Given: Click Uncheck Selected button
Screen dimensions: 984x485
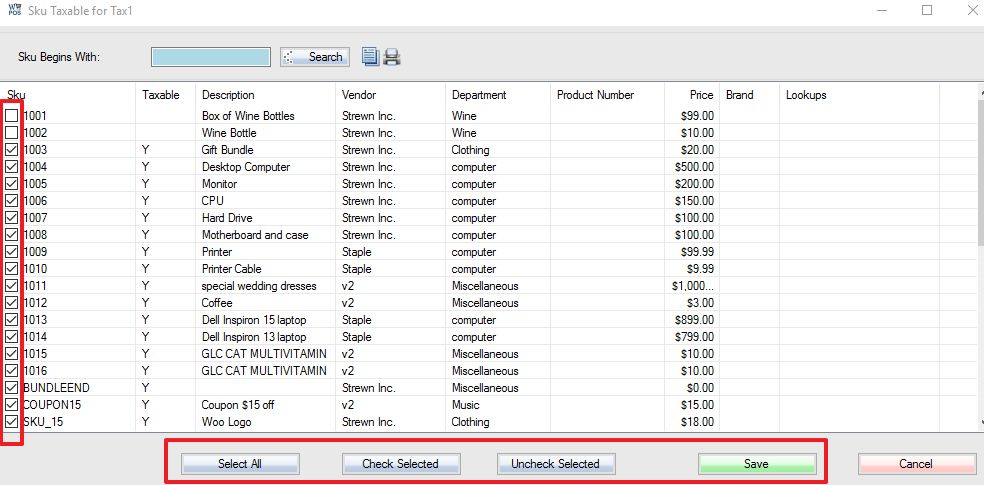Looking at the screenshot, I should tap(555, 464).
